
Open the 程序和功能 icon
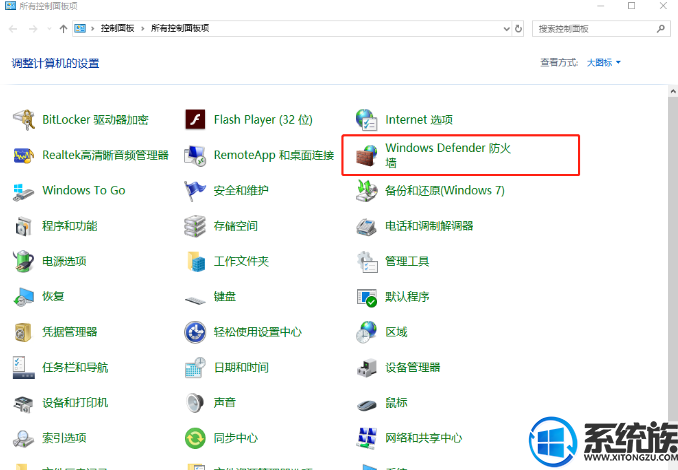(23, 226)
